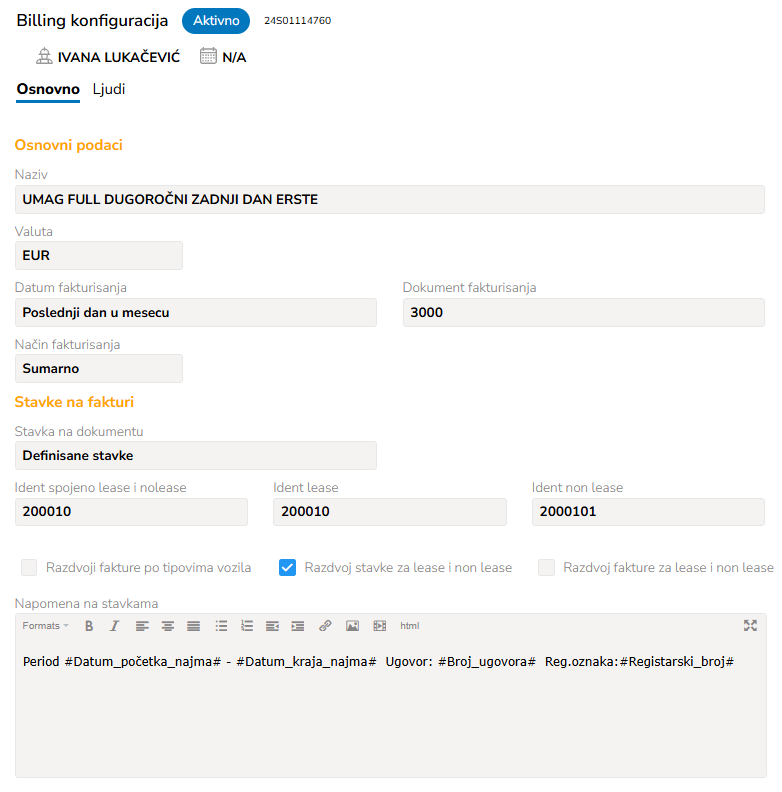Open the Formats dropdown in editor
Image resolution: width=782 pixels, height=792 pixels.
point(45,626)
